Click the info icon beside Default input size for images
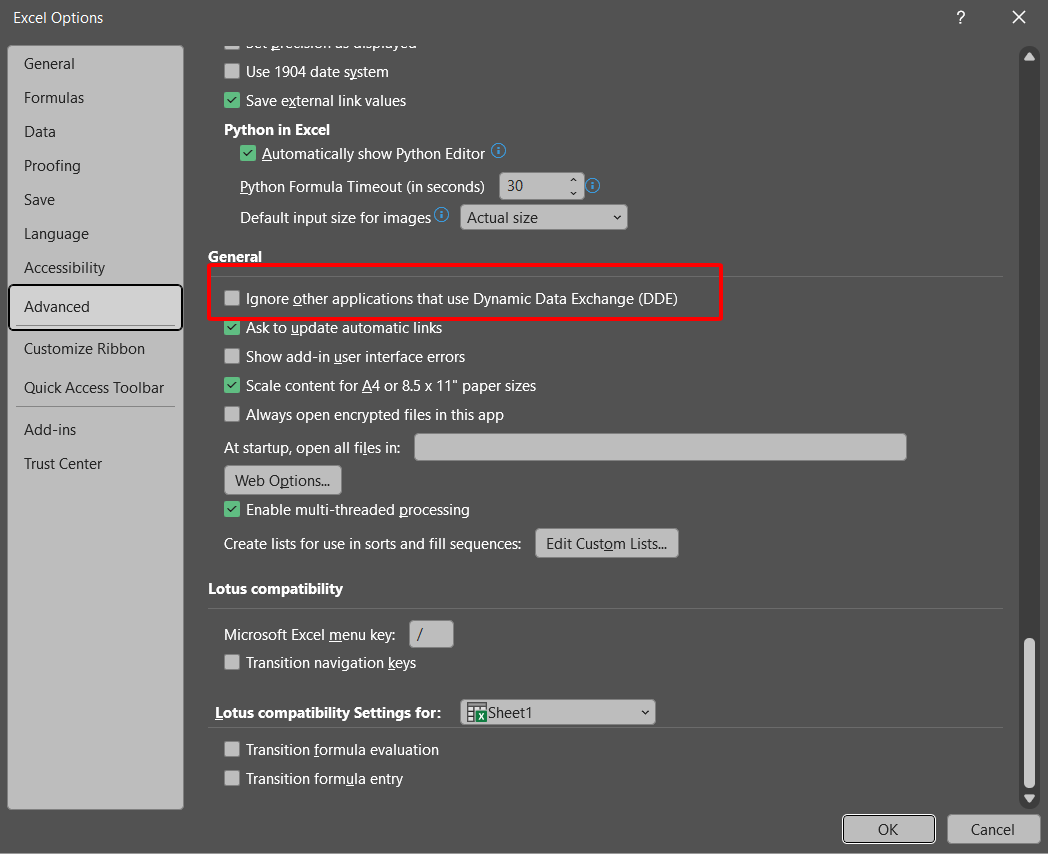This screenshot has height=854, width=1048. point(442,215)
